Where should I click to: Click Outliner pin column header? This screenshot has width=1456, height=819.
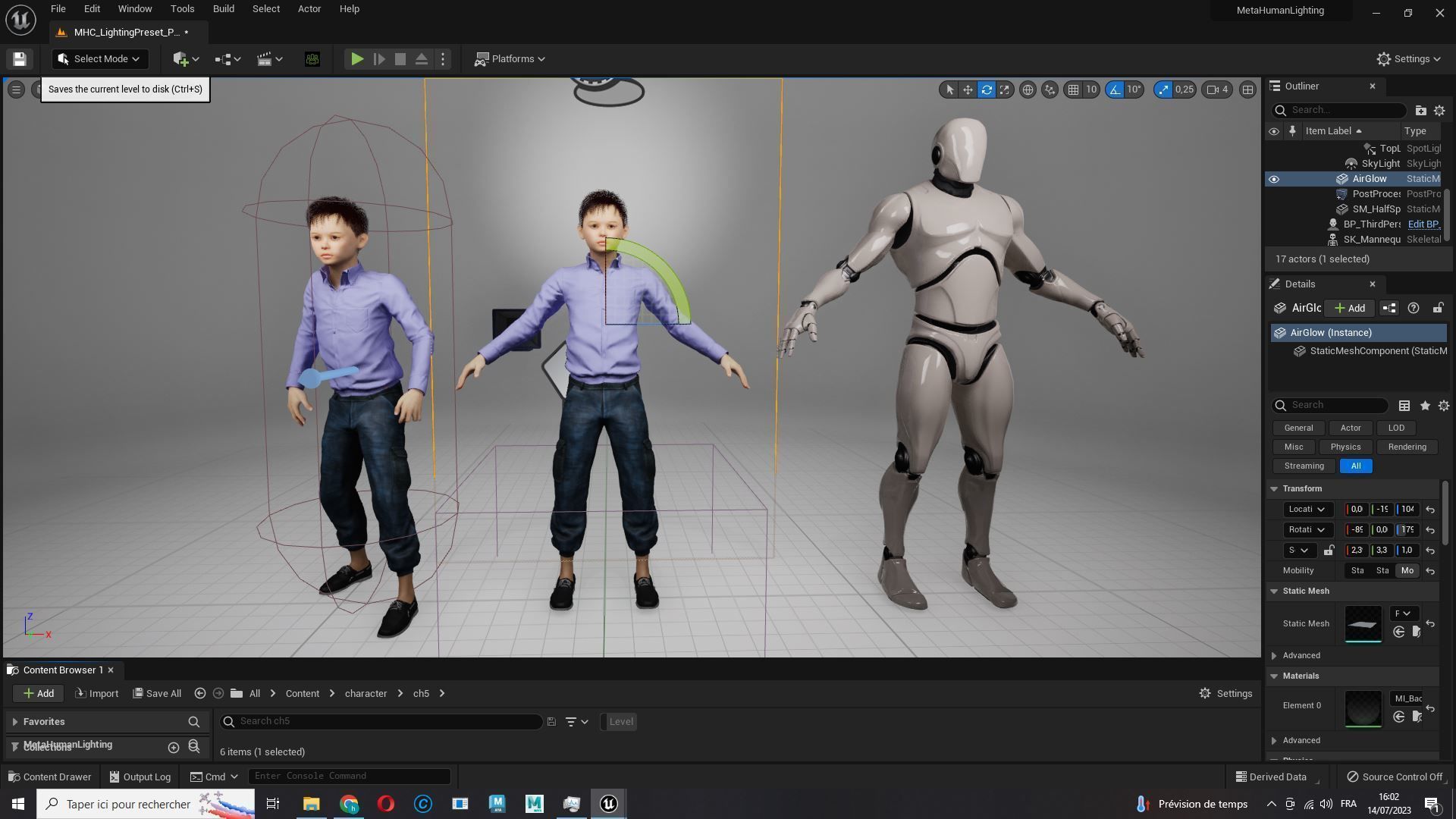tap(1292, 131)
